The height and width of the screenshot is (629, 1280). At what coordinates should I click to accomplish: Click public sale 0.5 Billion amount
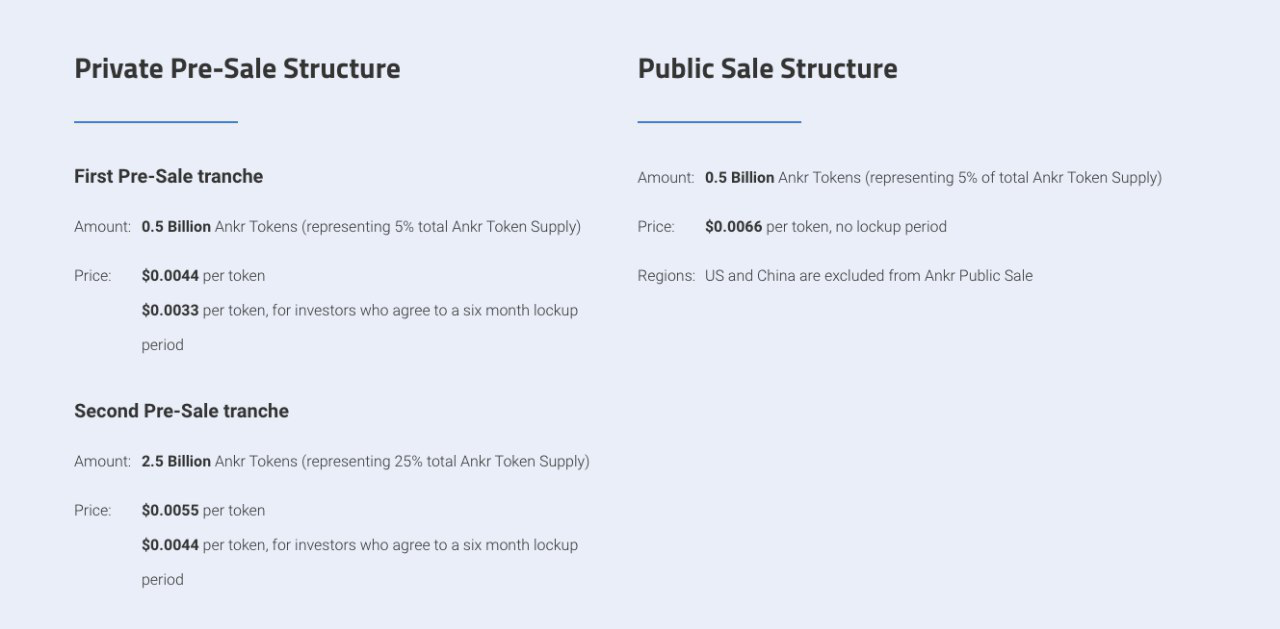pos(739,178)
